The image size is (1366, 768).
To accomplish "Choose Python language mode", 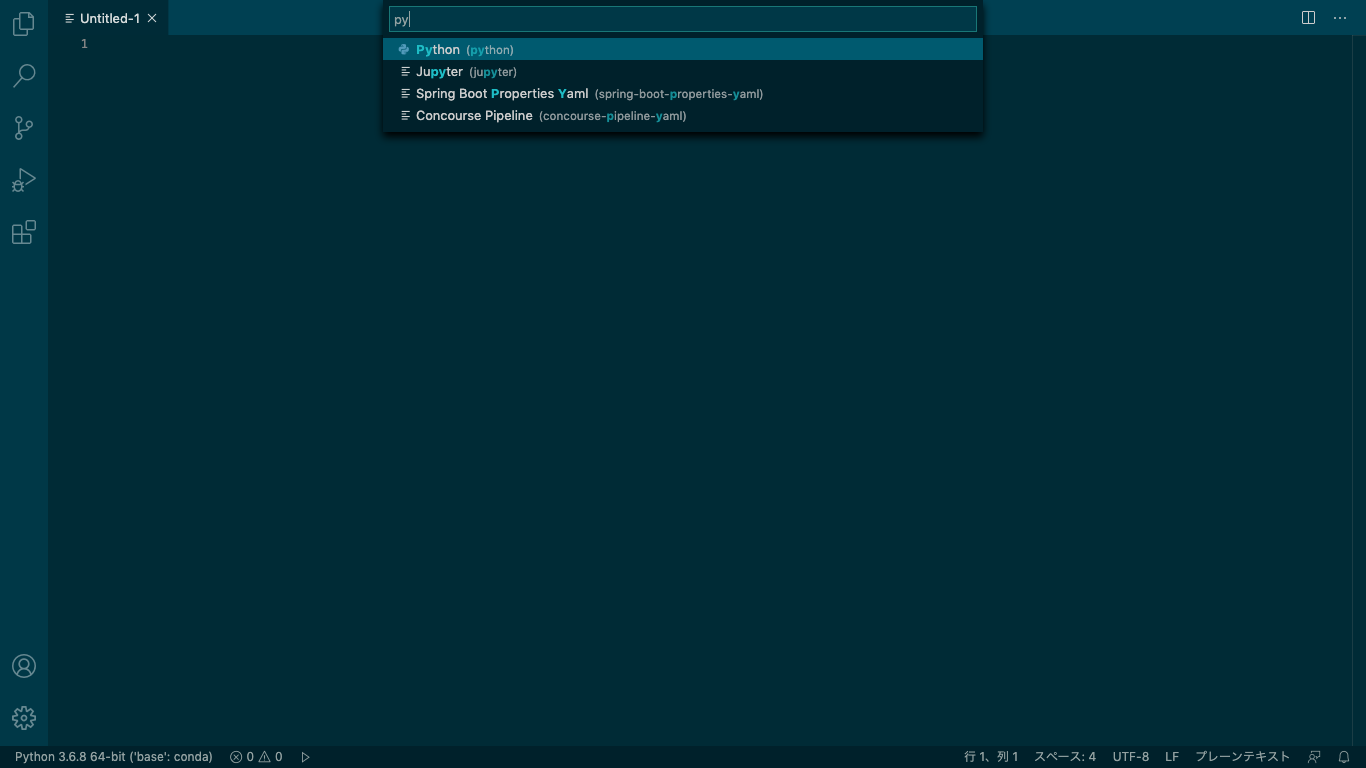I will pos(683,49).
